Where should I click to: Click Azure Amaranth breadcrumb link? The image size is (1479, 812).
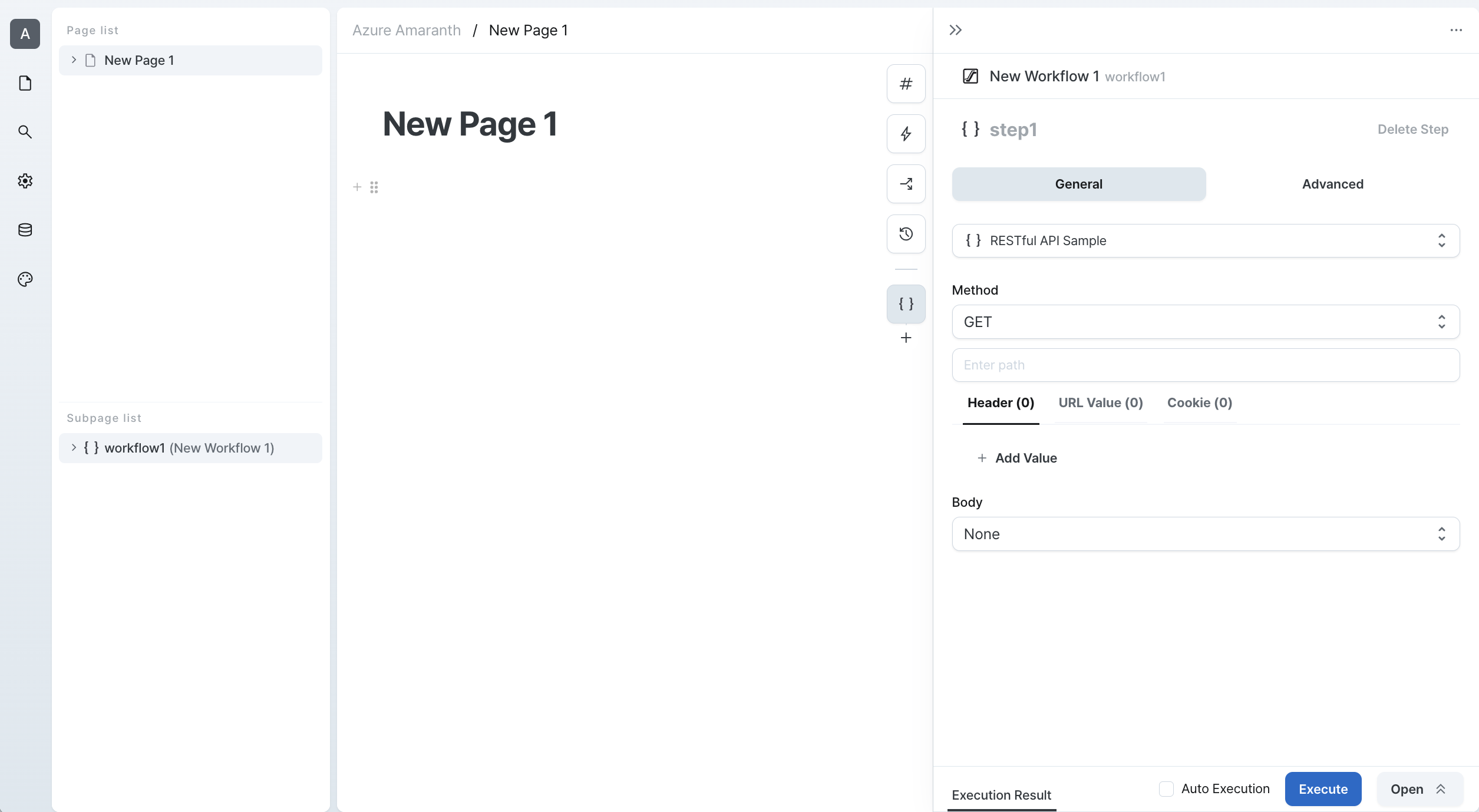click(x=407, y=30)
